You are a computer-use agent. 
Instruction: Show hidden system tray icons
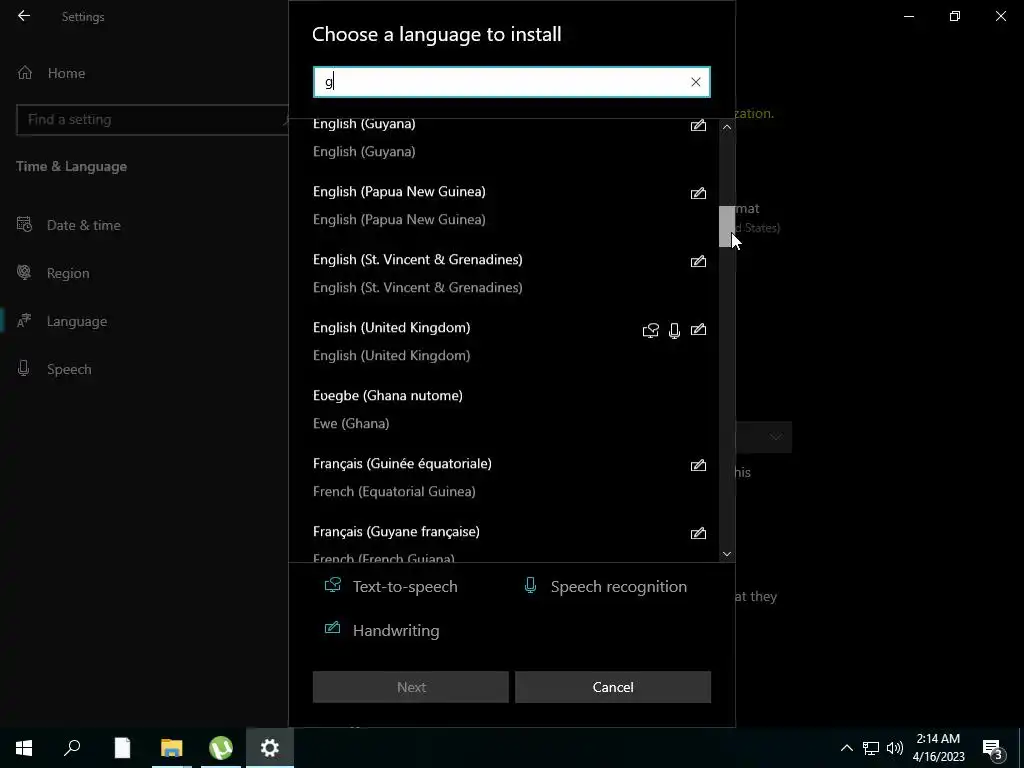pyautogui.click(x=846, y=748)
